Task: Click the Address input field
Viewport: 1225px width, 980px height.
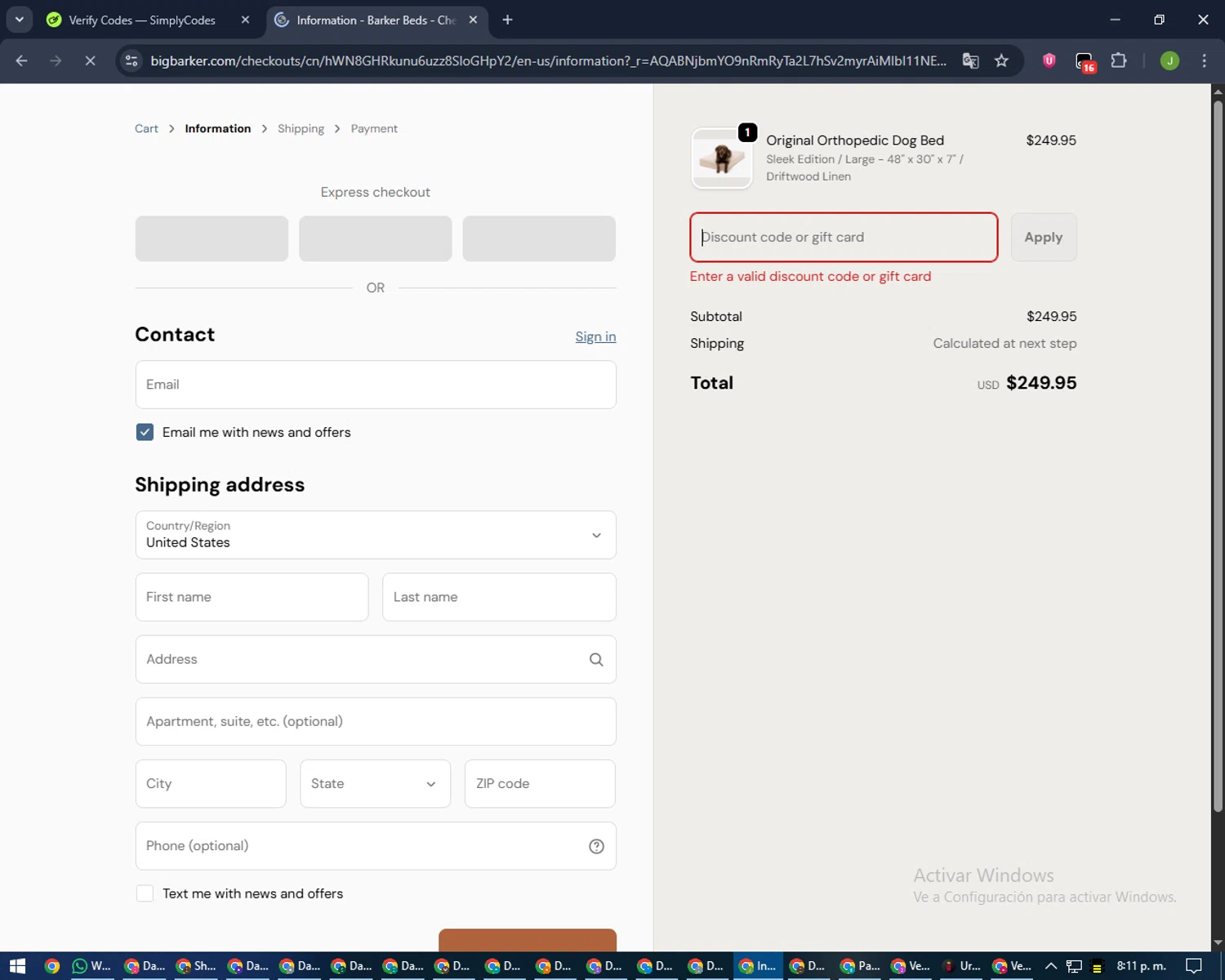Action: [376, 659]
